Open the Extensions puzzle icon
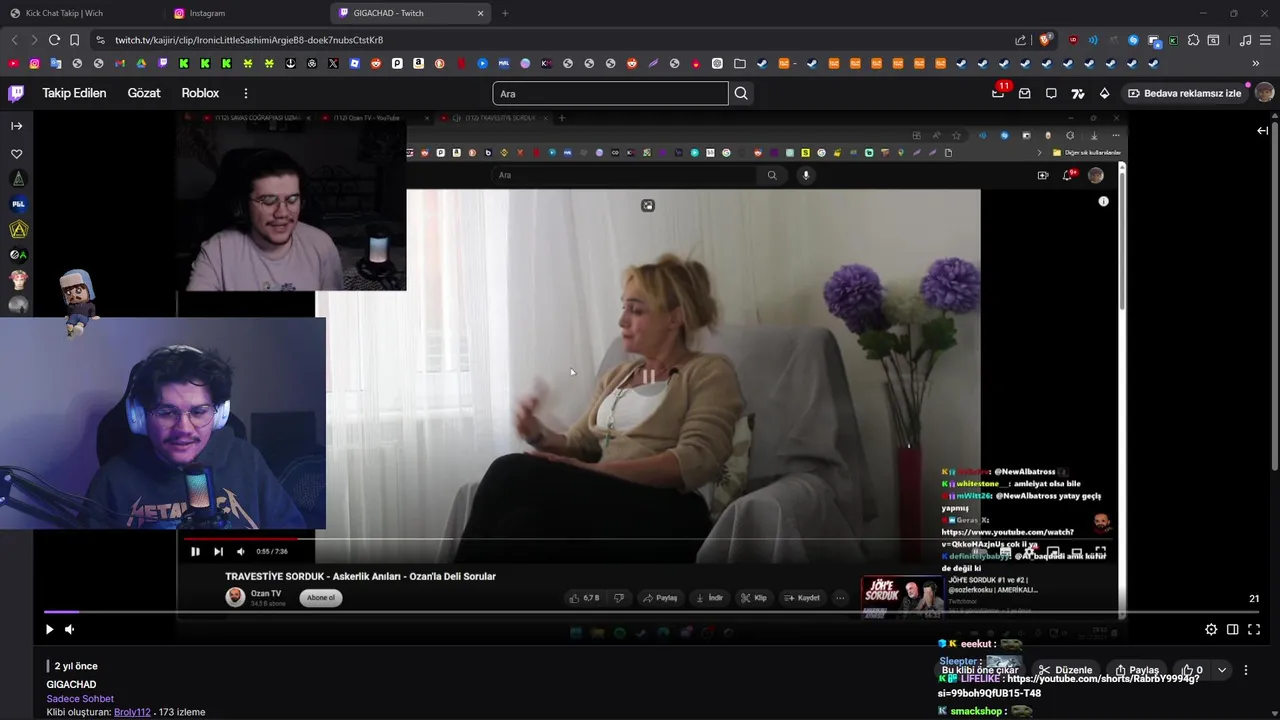Image resolution: width=1280 pixels, height=720 pixels. pos(1193,40)
